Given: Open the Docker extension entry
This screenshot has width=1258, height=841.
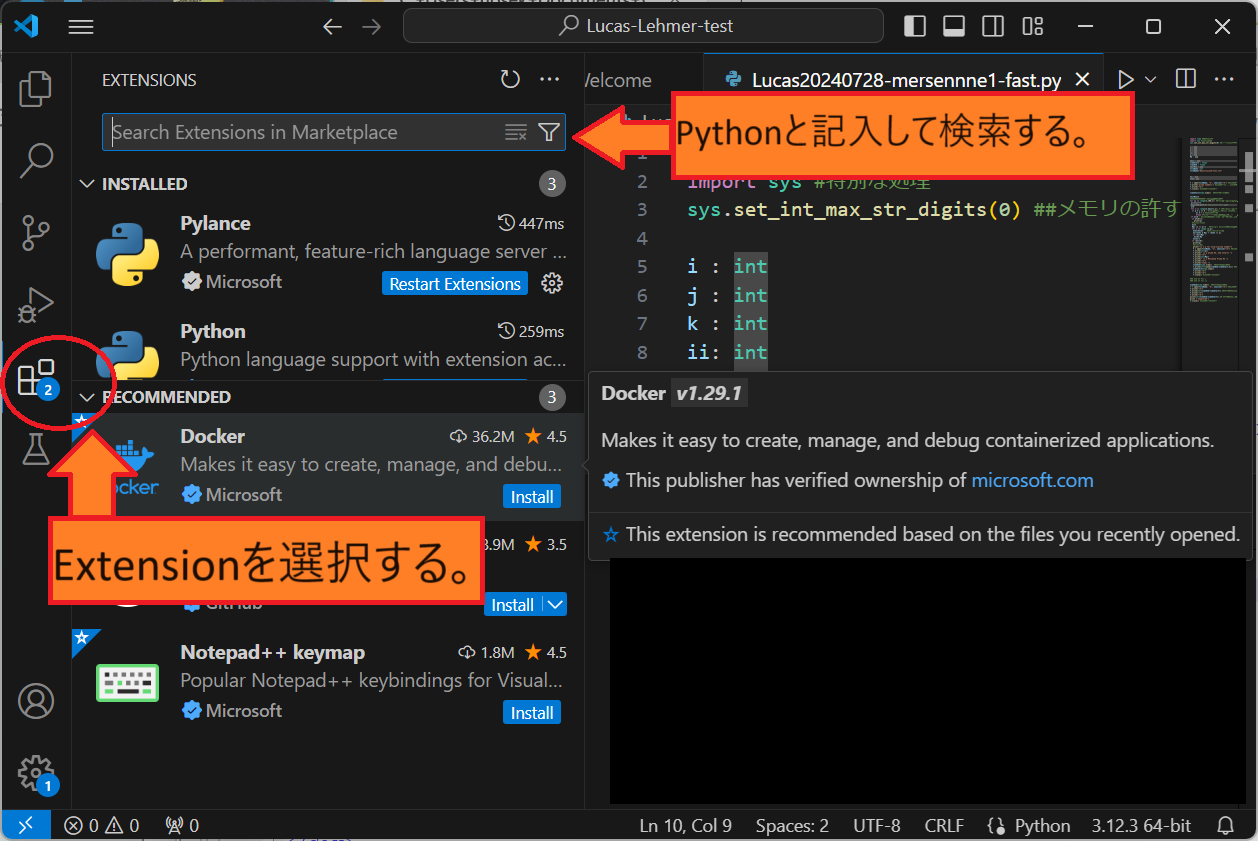Looking at the screenshot, I should coord(328,467).
